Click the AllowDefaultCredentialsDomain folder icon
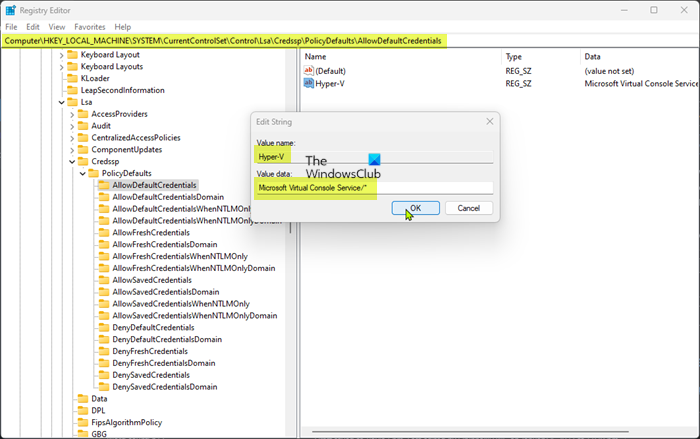The width and height of the screenshot is (700, 439). coord(104,197)
